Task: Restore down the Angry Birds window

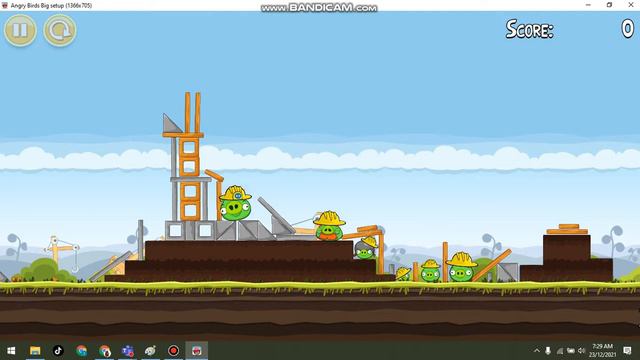Action: coord(609,5)
